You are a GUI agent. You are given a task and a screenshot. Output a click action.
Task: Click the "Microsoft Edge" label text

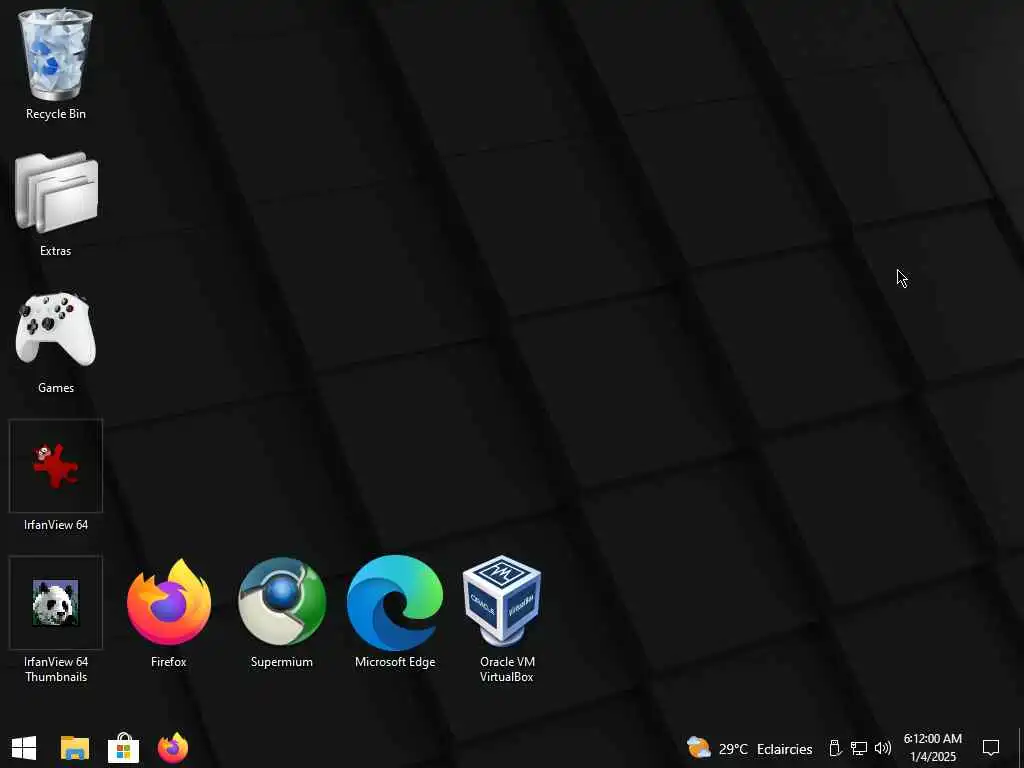click(395, 662)
